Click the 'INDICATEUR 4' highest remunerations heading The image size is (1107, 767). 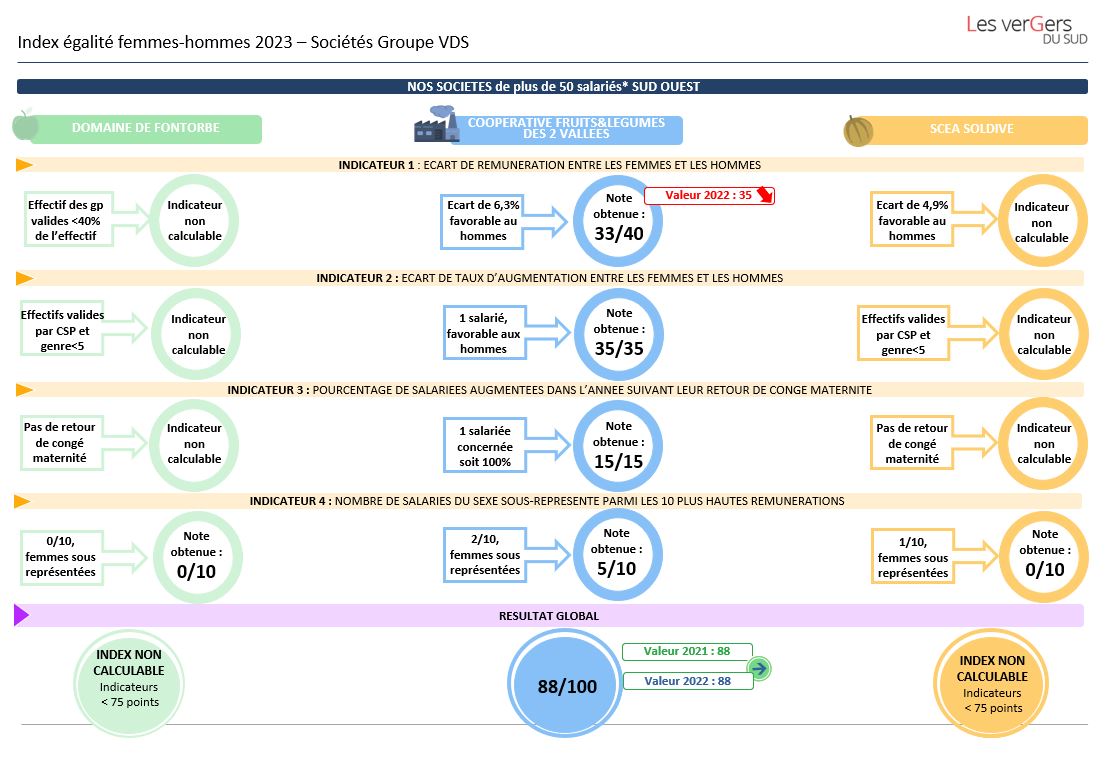pyautogui.click(x=547, y=501)
